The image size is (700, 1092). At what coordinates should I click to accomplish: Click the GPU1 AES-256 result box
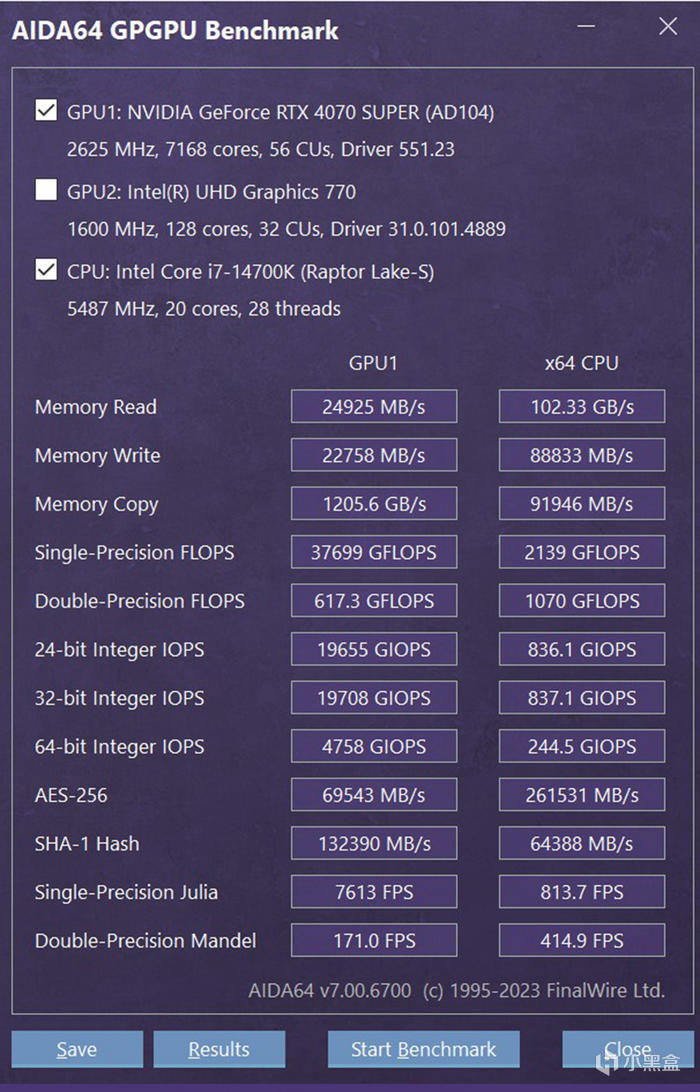373,795
